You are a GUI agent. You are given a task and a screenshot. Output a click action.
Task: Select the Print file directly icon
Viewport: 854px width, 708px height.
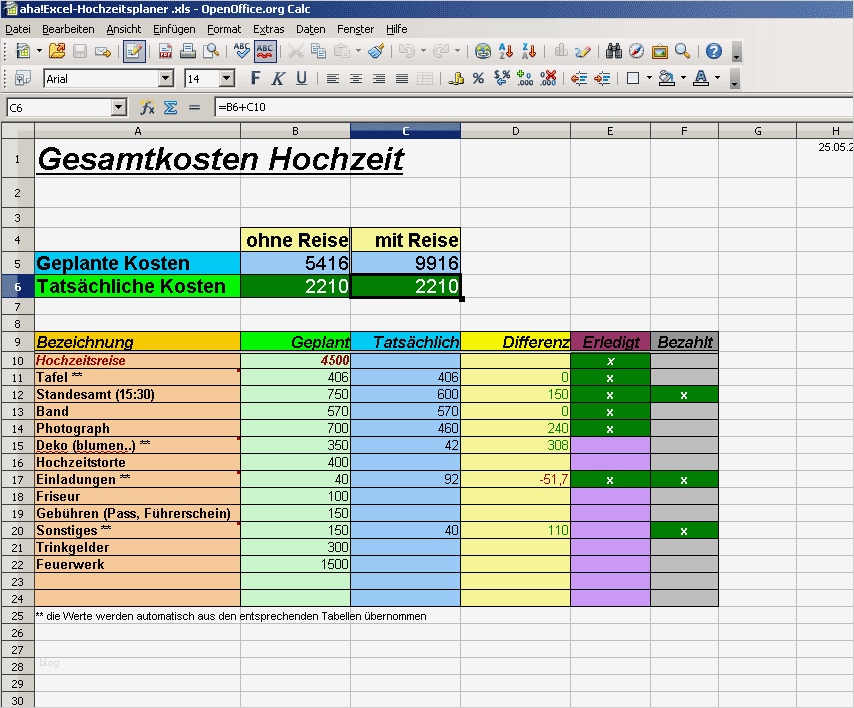[x=187, y=52]
